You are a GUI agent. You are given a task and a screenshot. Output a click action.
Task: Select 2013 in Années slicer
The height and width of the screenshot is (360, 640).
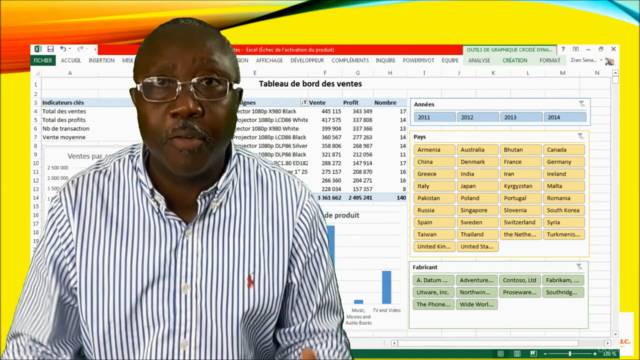[521, 117]
